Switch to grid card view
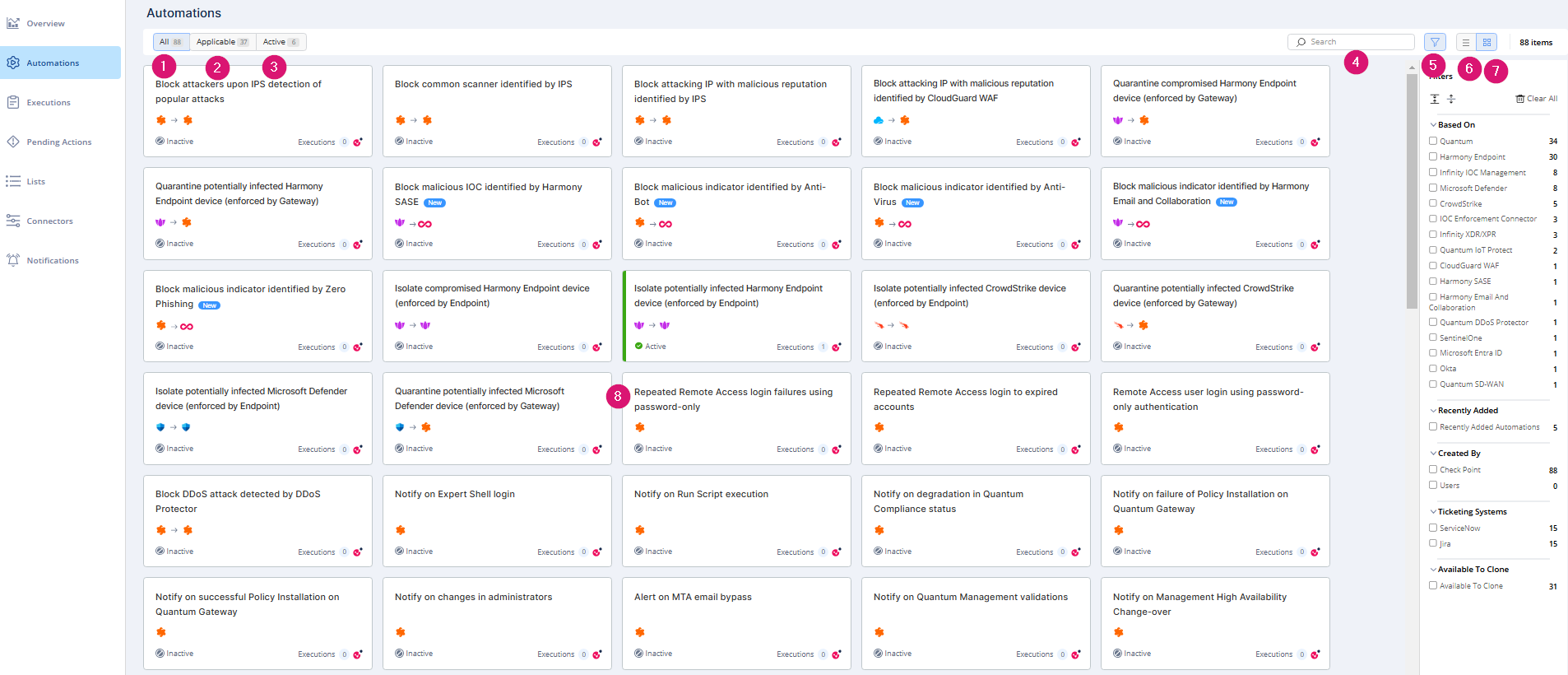 1487,42
